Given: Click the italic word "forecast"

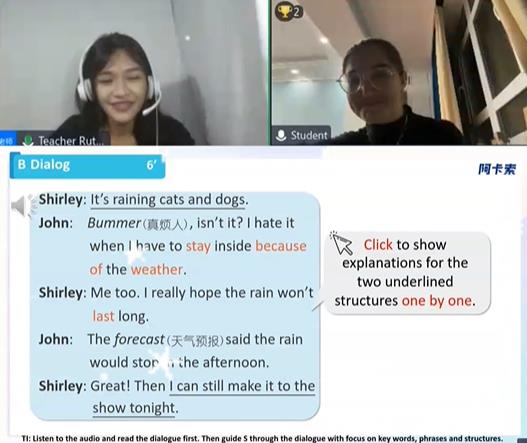Looking at the screenshot, I should click(139, 339).
